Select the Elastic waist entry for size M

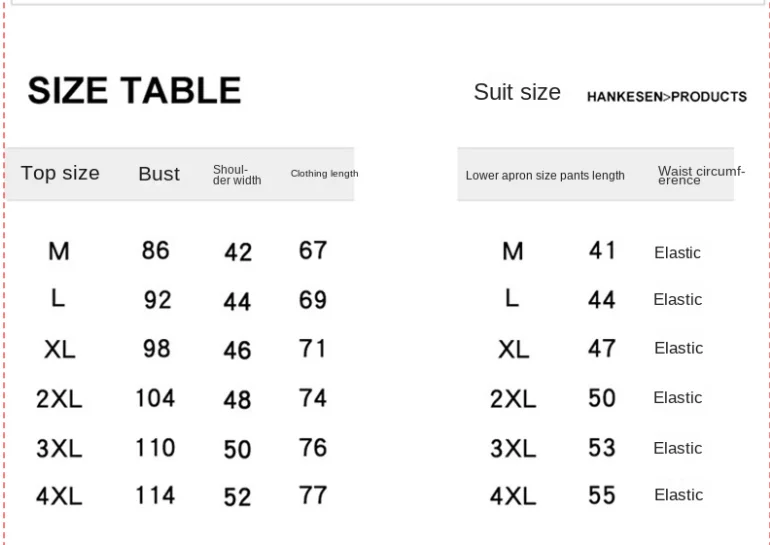point(677,253)
